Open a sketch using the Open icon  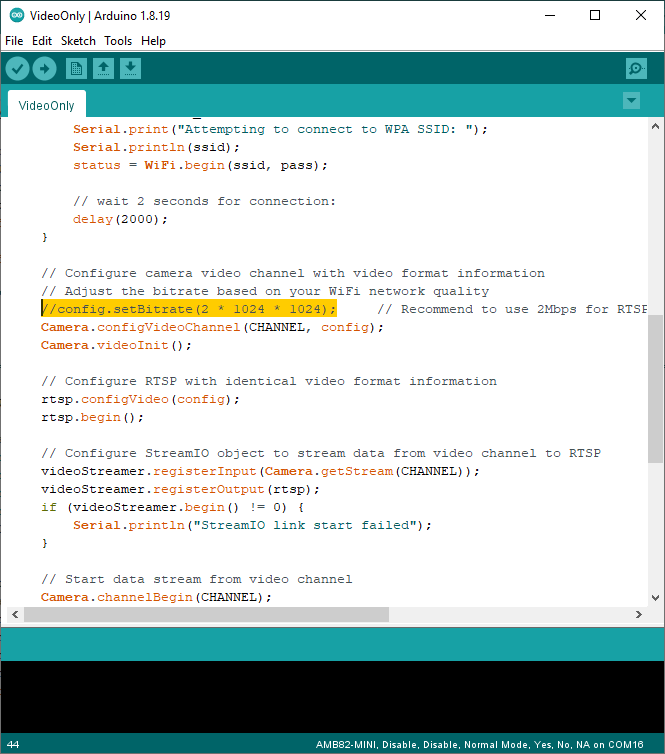103,68
